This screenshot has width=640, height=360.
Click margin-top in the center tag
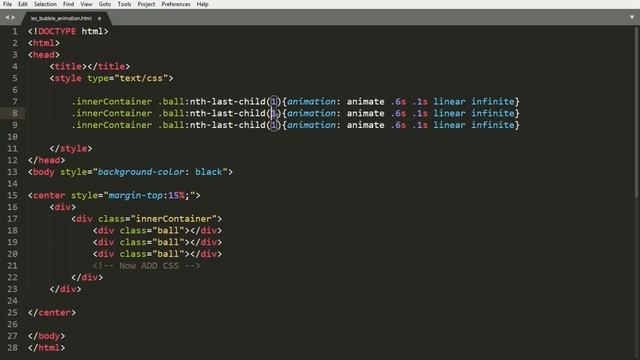tap(136, 196)
